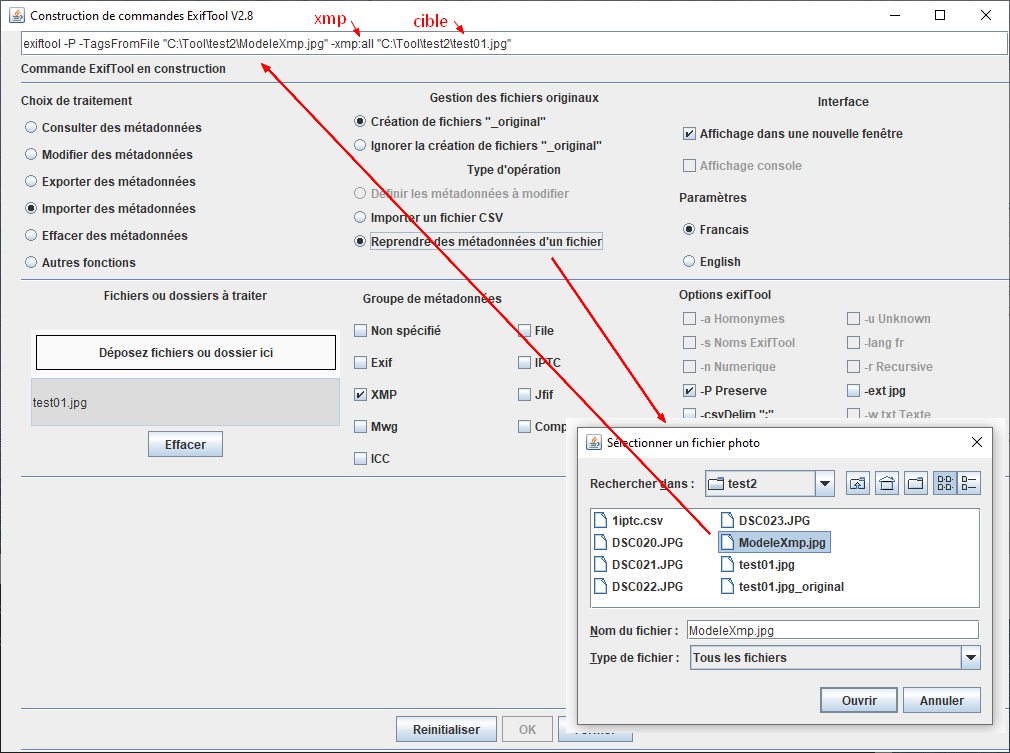Check the File metadata group
This screenshot has width=1010, height=753.
(x=524, y=330)
